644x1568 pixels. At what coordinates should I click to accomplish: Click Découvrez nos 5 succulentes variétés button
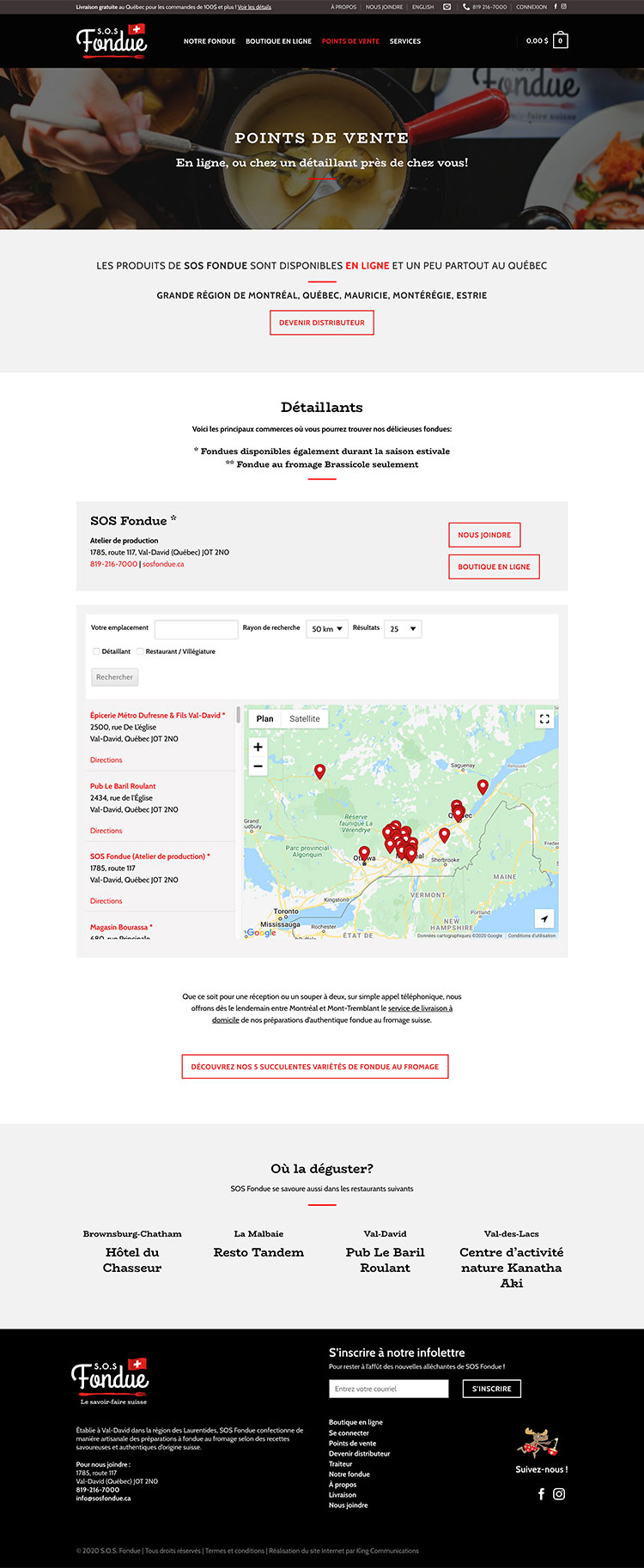(x=315, y=1067)
